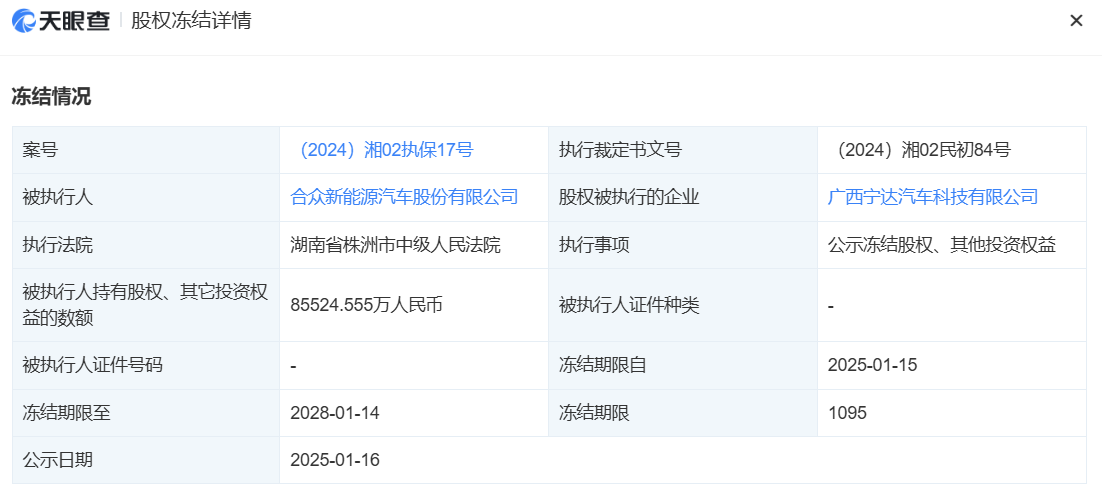Image resolution: width=1102 pixels, height=491 pixels.
Task: Click the court name 湖南省株洲市中级人民法院
Action: pos(395,245)
